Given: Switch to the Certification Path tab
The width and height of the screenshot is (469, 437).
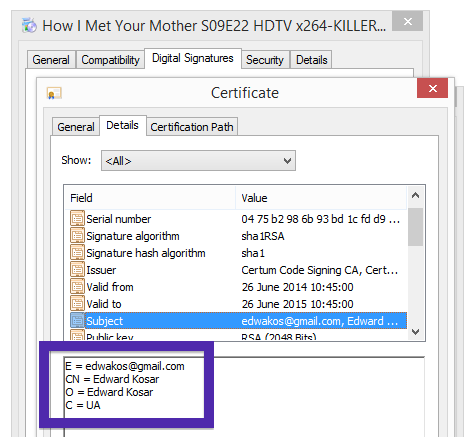Looking at the screenshot, I should (x=192, y=127).
